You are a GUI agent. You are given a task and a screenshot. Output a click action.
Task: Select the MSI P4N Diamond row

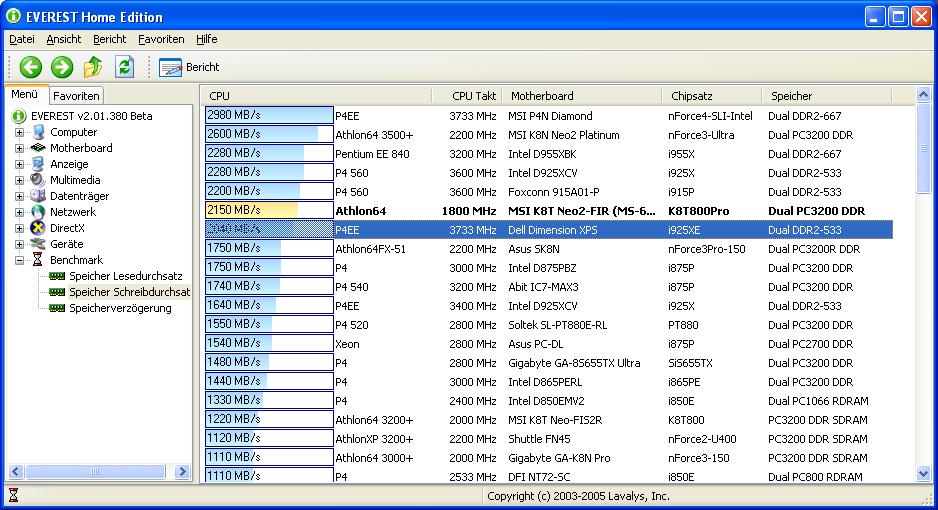(548, 116)
